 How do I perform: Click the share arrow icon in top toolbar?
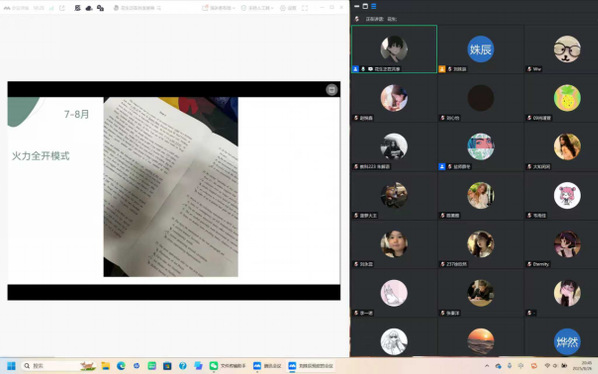click(62, 8)
